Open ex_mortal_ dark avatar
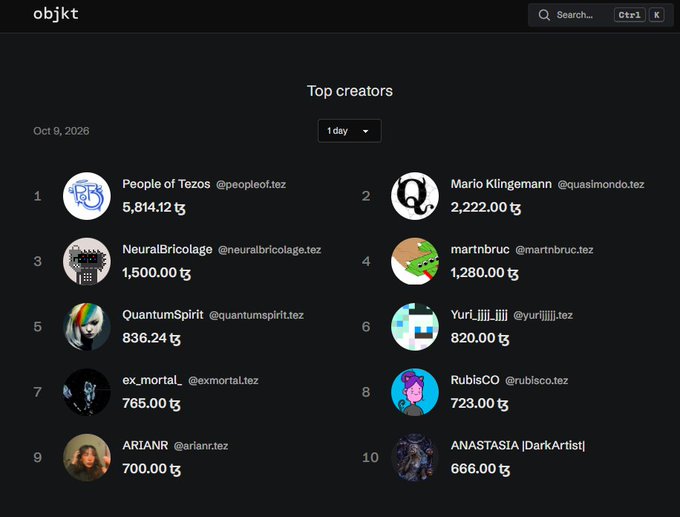The width and height of the screenshot is (680, 517). [x=87, y=392]
